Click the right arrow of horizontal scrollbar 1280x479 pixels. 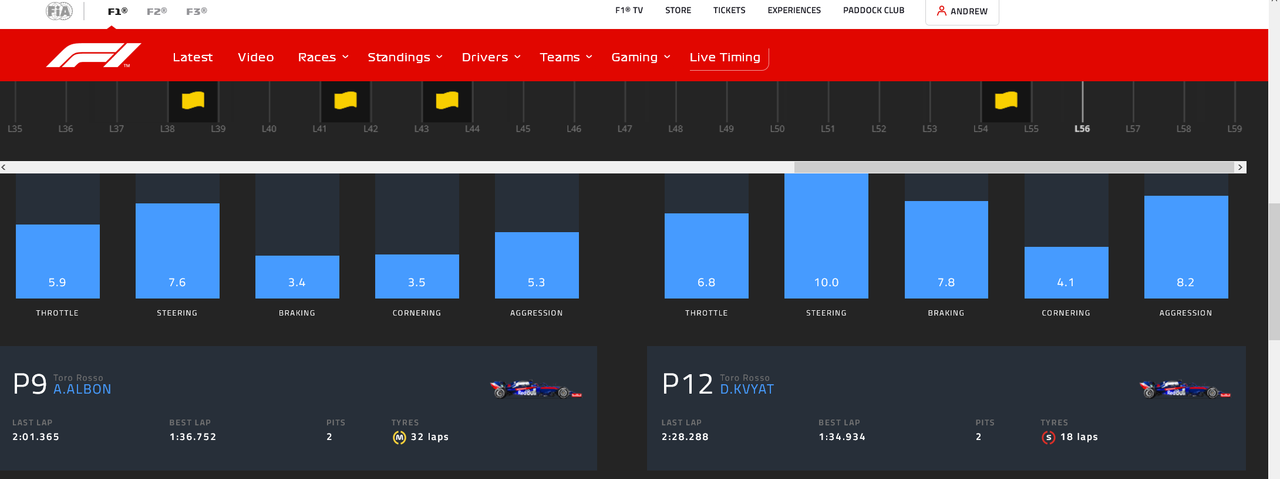point(1240,167)
